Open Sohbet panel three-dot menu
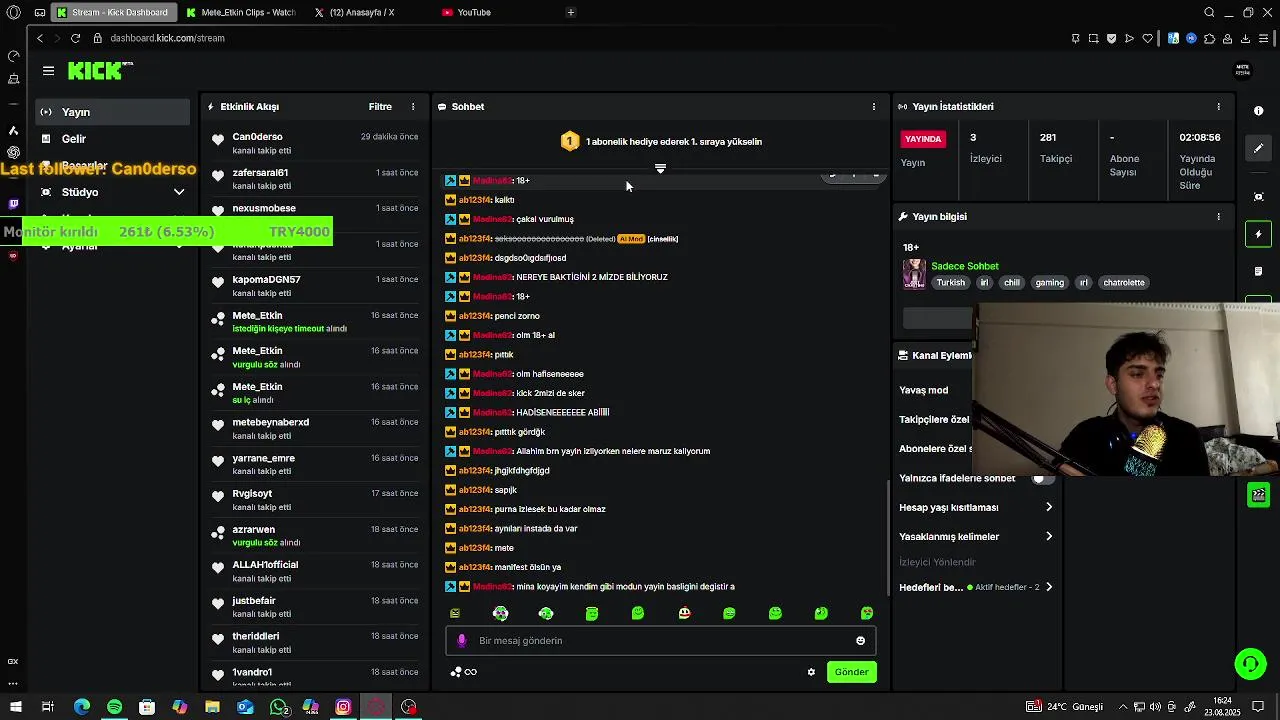Image resolution: width=1280 pixels, height=720 pixels. point(874,106)
